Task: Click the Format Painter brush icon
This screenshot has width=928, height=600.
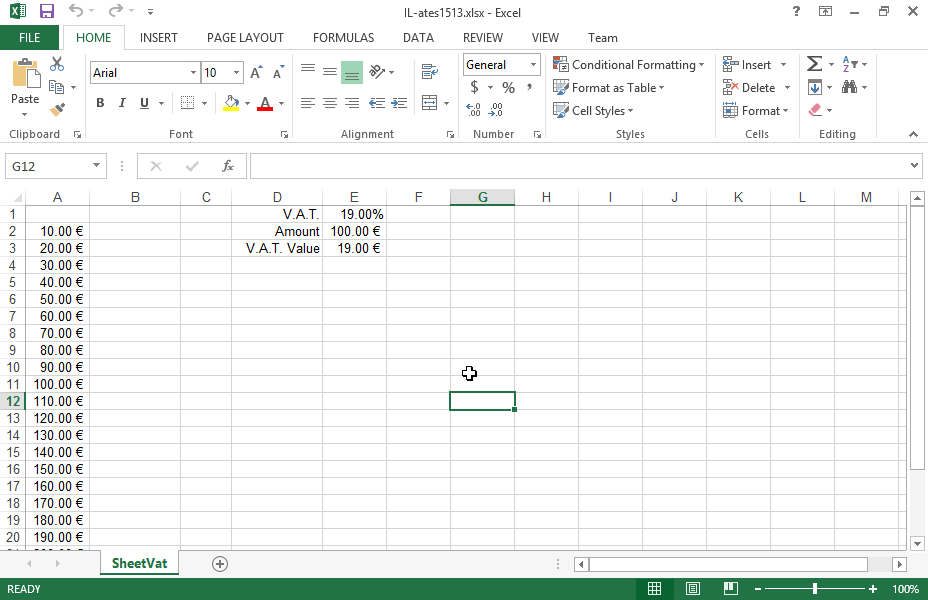Action: [x=57, y=110]
